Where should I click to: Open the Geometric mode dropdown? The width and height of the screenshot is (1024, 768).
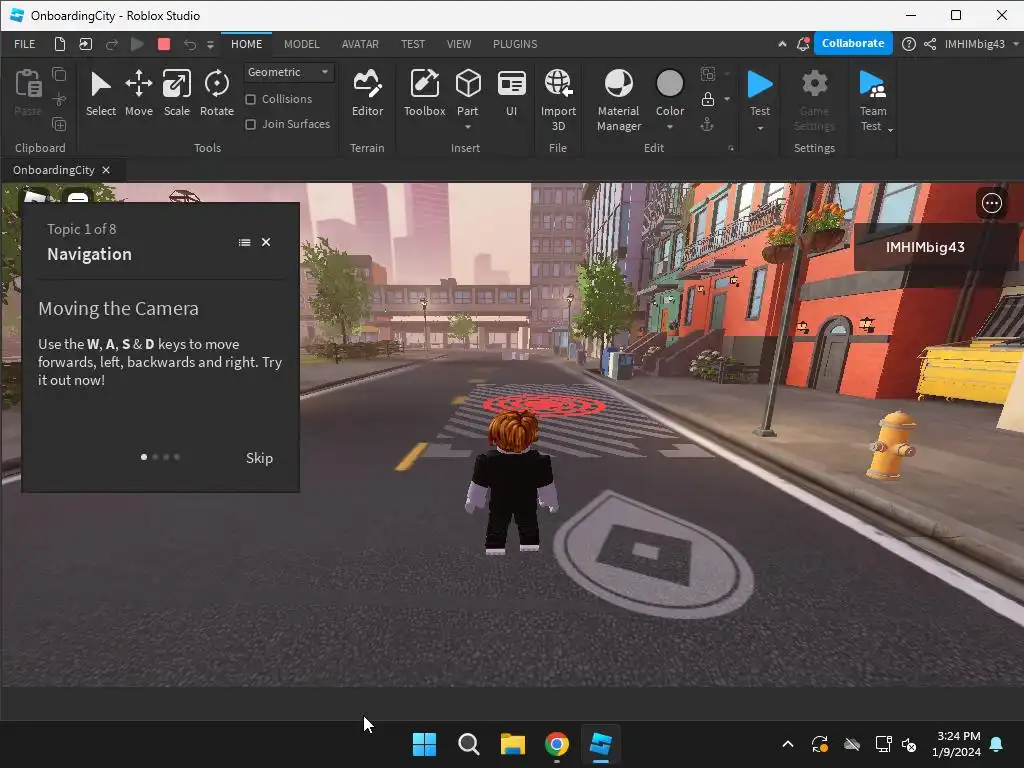coord(289,72)
